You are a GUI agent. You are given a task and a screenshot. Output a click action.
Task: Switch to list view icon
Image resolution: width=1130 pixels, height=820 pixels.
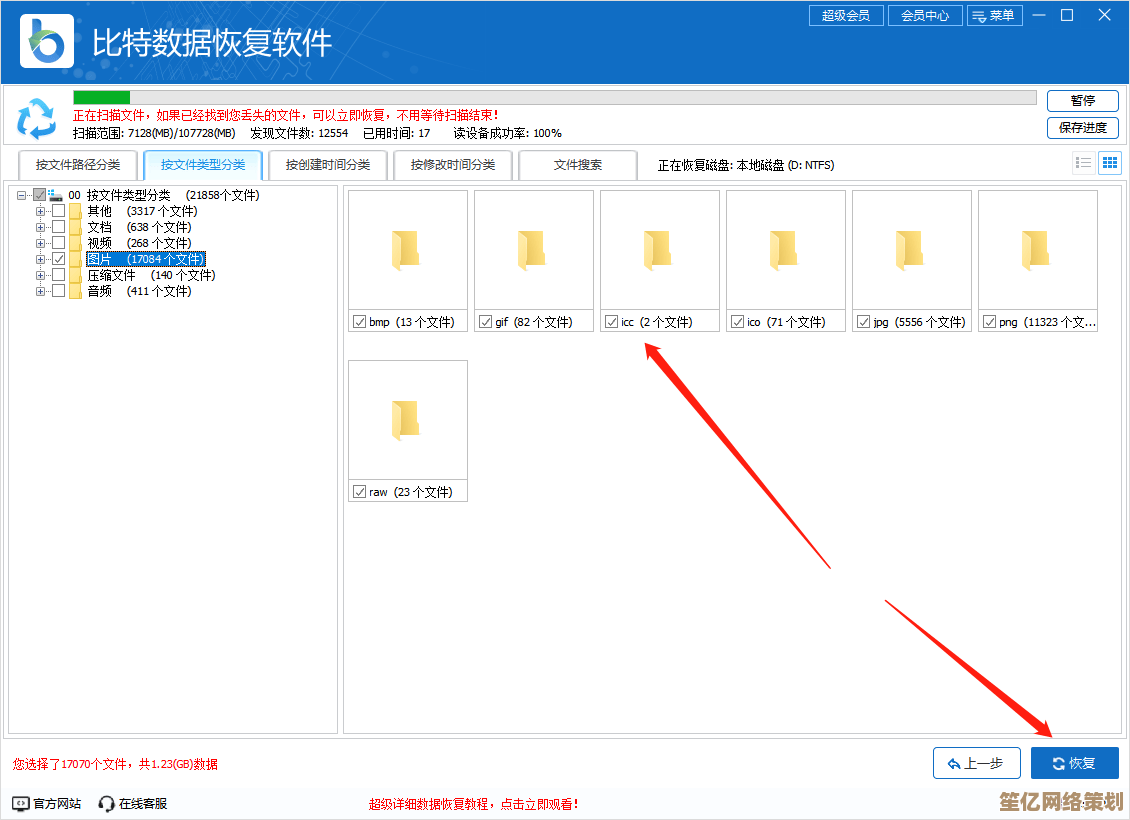point(1083,163)
